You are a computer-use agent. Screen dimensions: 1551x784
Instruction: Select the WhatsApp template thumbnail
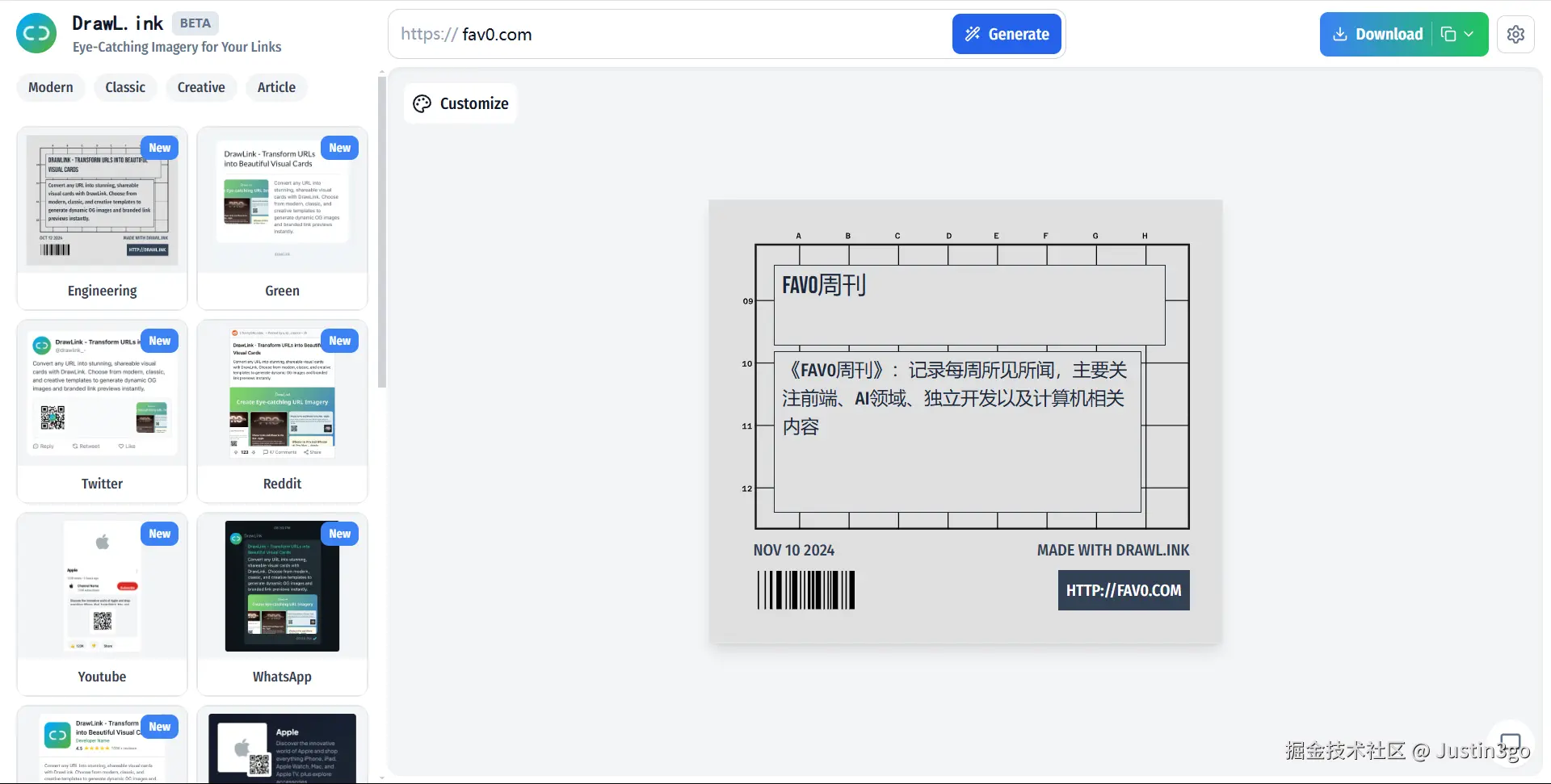[282, 587]
